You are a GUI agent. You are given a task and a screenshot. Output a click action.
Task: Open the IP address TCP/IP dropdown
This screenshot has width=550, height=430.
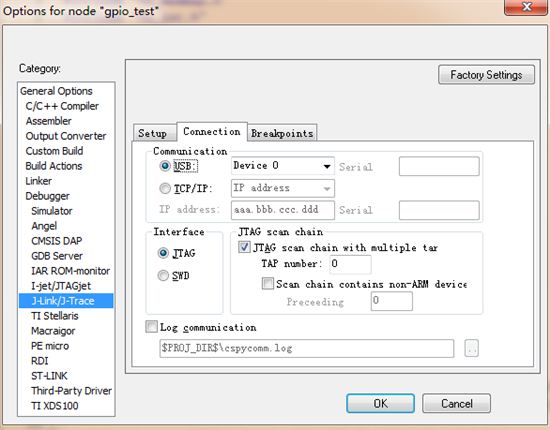(x=283, y=188)
